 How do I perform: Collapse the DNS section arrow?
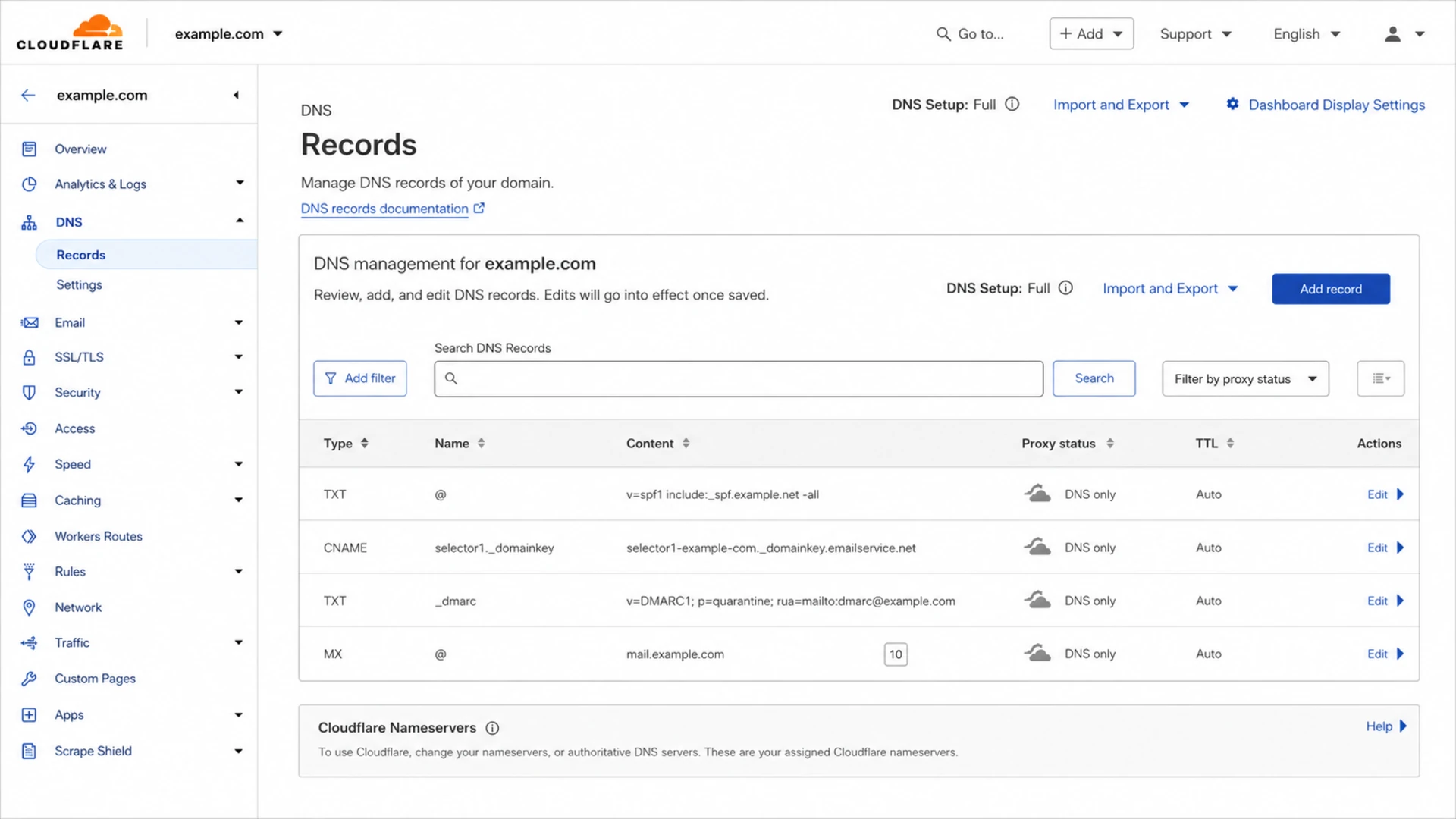pos(240,221)
